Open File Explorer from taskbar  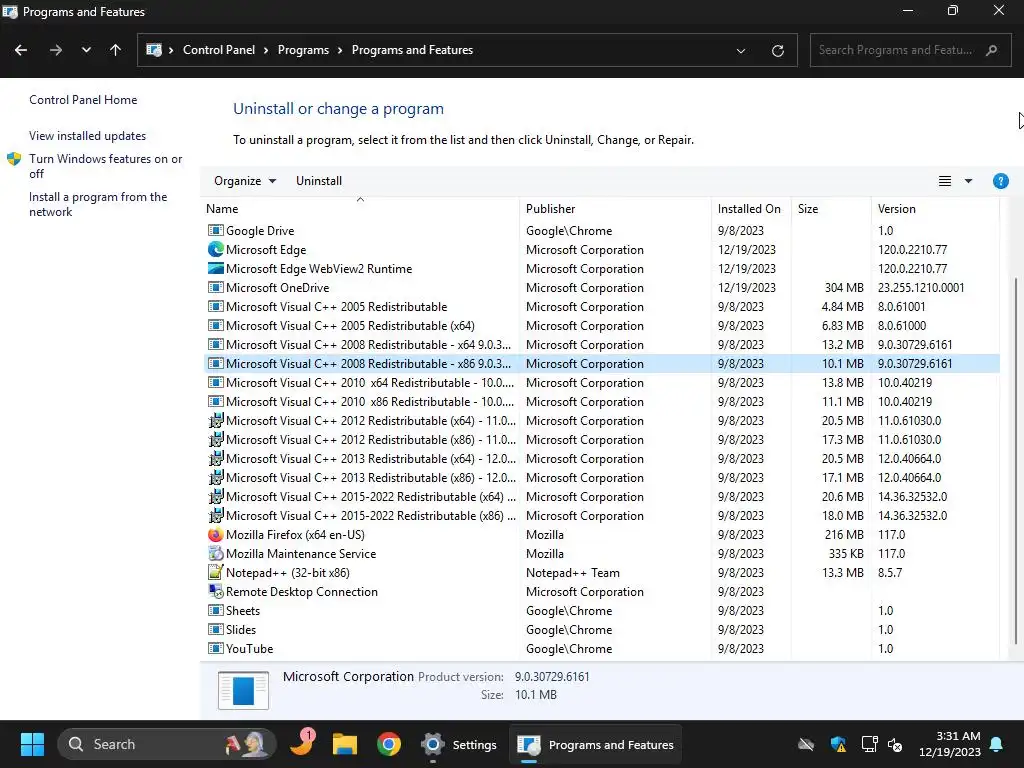345,744
